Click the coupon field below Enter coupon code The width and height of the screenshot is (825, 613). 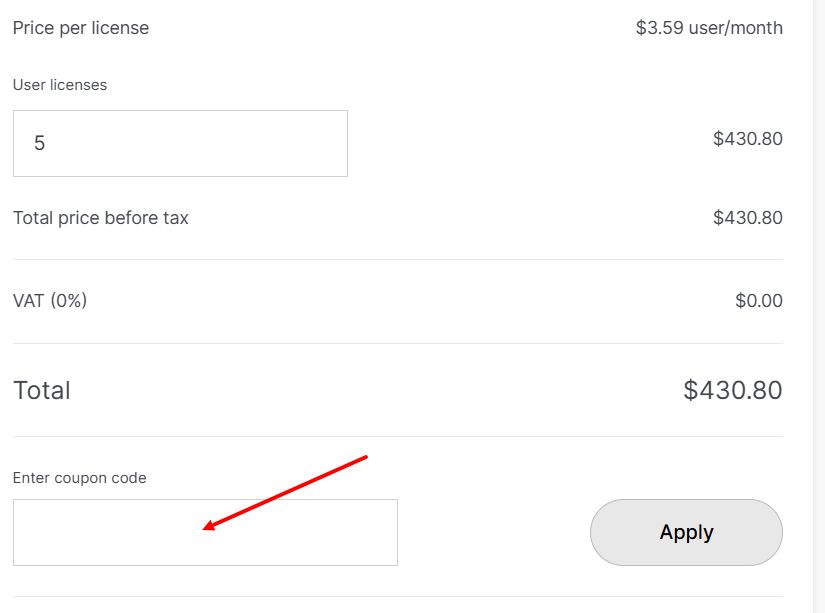[205, 532]
